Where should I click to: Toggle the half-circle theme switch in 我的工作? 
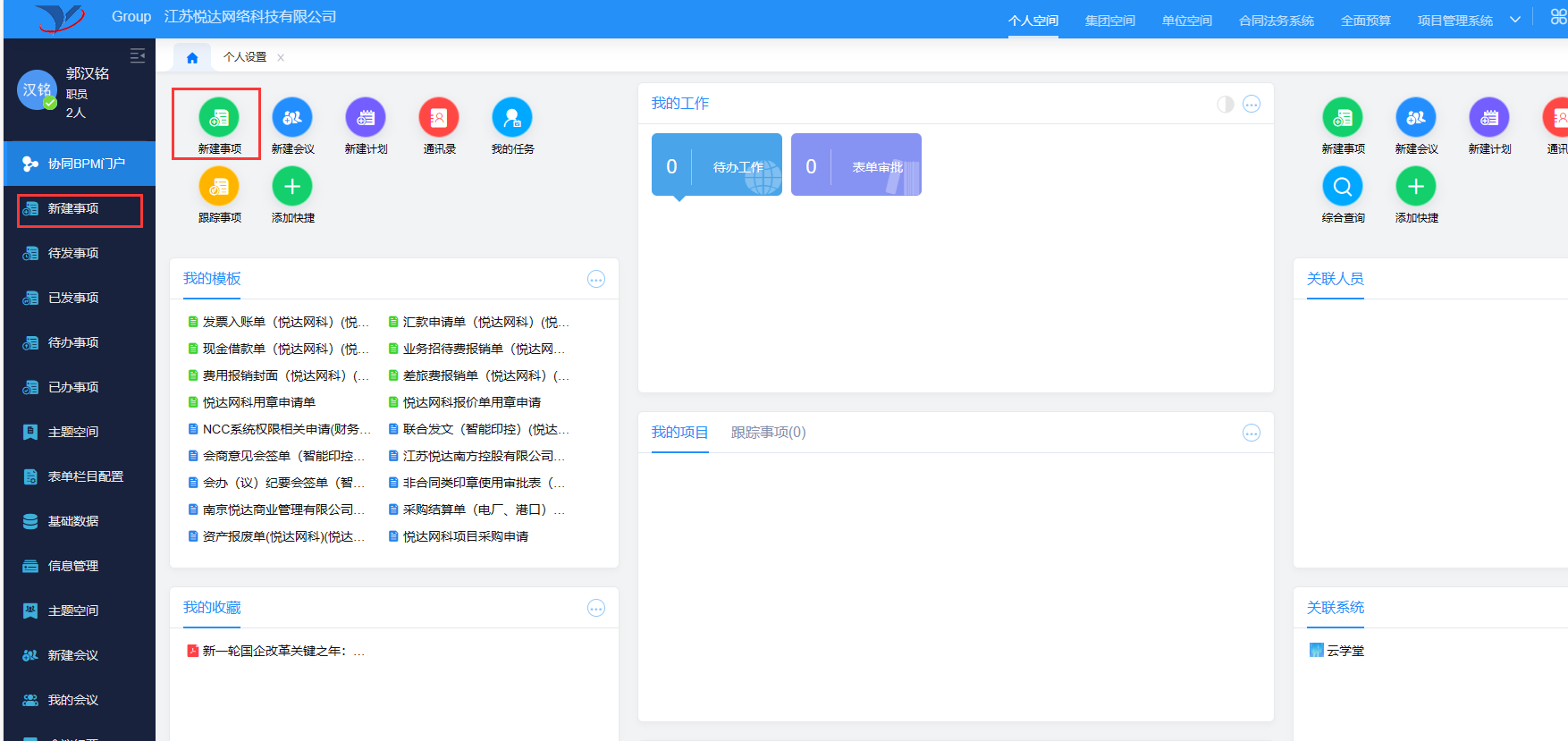(x=1226, y=105)
